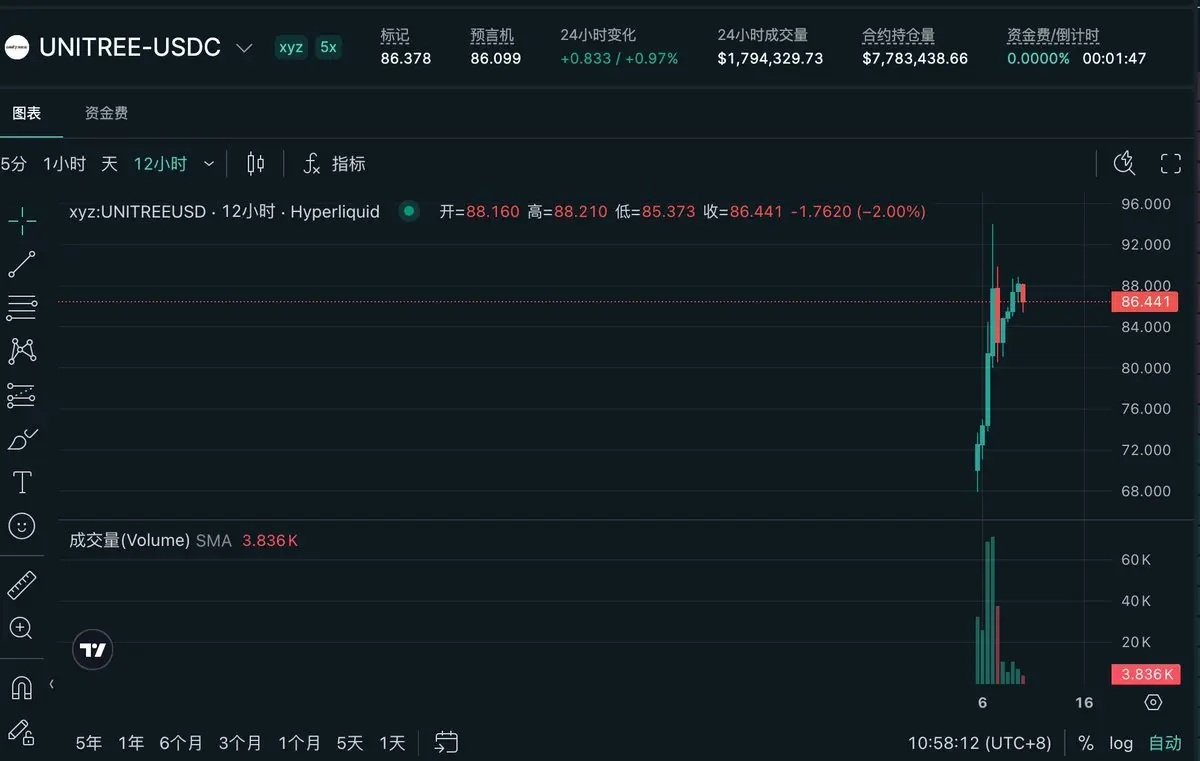Screen dimensions: 1200x761
Task: Open the go to date calendar icon
Action: pyautogui.click(x=446, y=742)
